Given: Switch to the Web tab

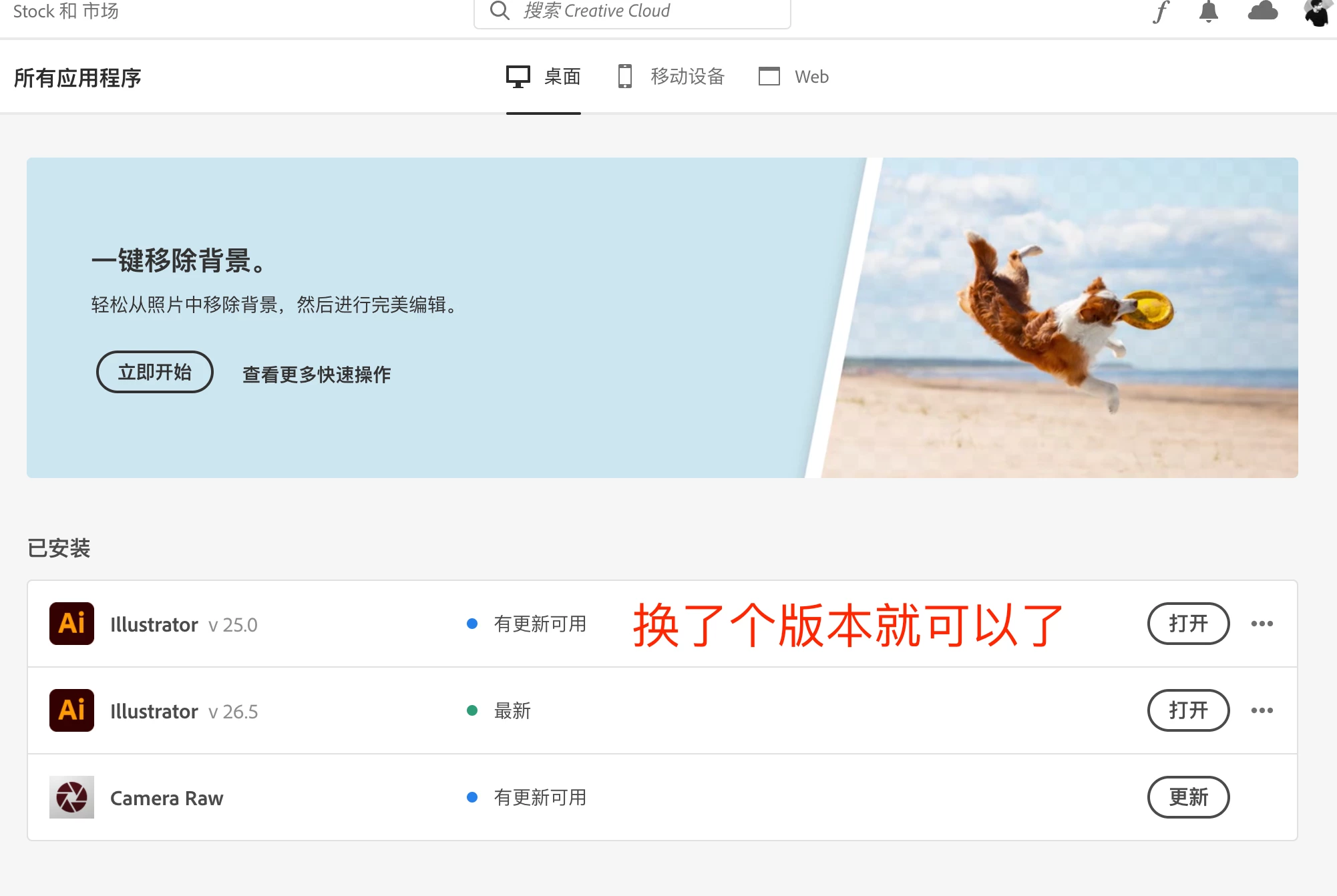Looking at the screenshot, I should click(794, 77).
